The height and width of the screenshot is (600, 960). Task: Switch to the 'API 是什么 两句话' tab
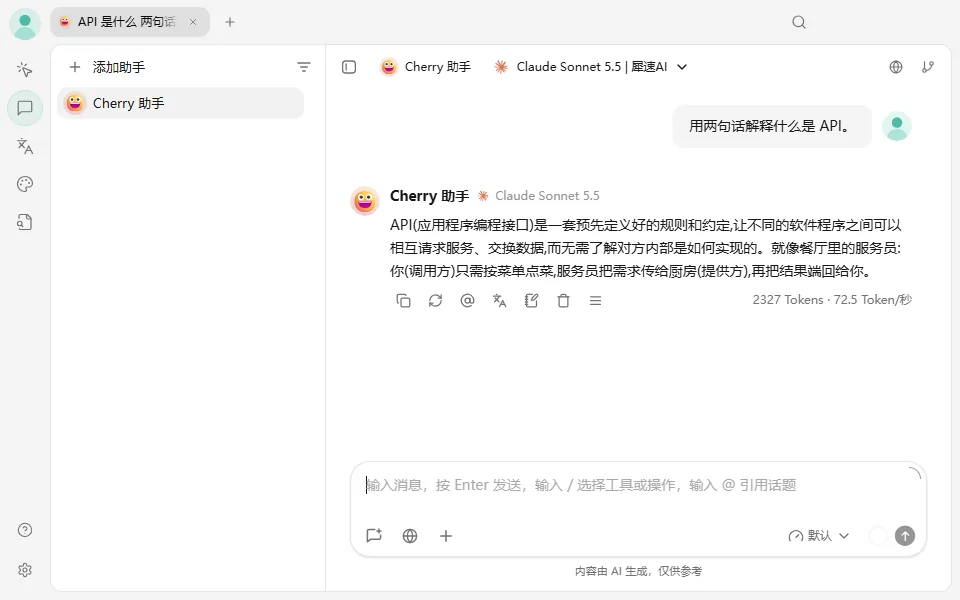pyautogui.click(x=127, y=22)
